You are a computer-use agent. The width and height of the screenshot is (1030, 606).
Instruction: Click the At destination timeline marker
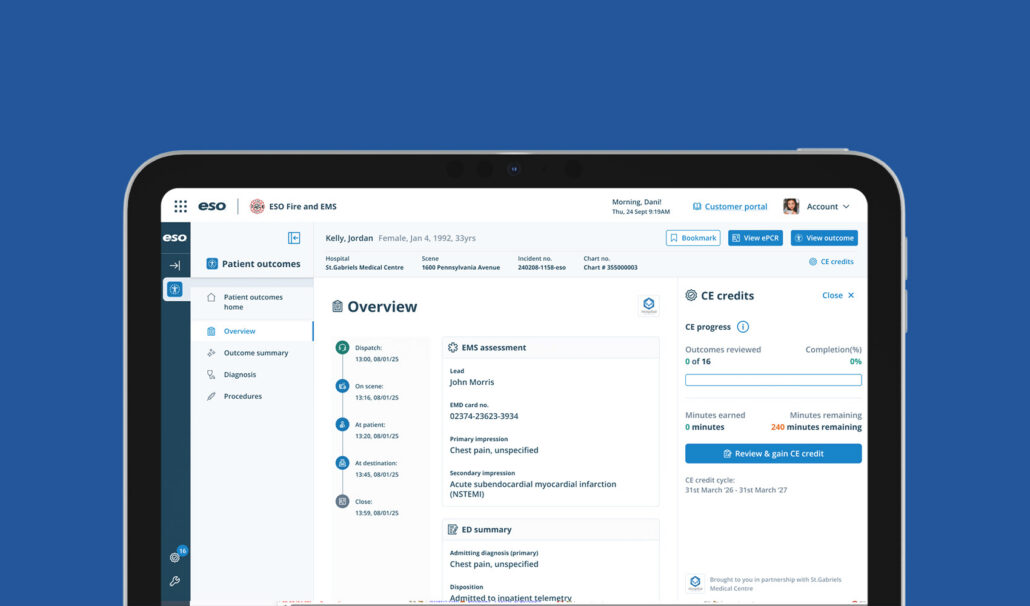point(342,463)
